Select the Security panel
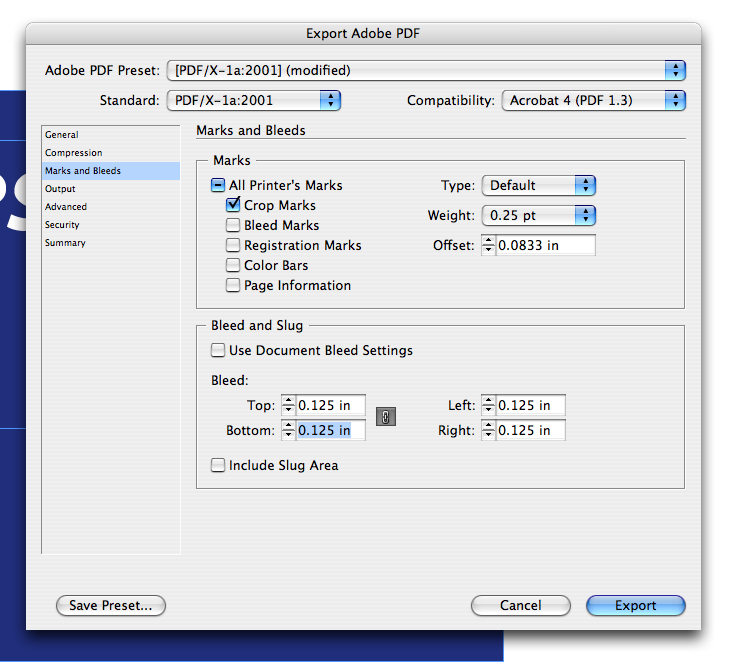The height and width of the screenshot is (668, 734). [111, 225]
